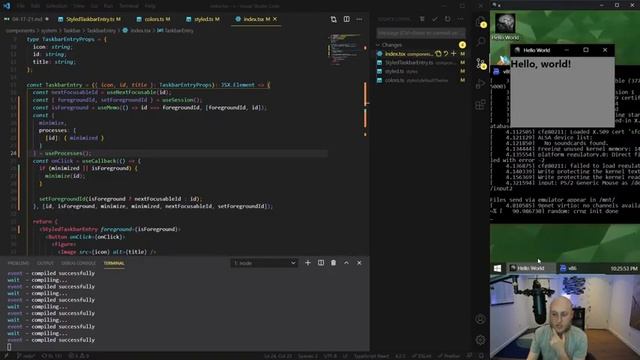Refresh the Source Control panel
Viewport: 640px width, 360px height.
[x=447, y=19]
